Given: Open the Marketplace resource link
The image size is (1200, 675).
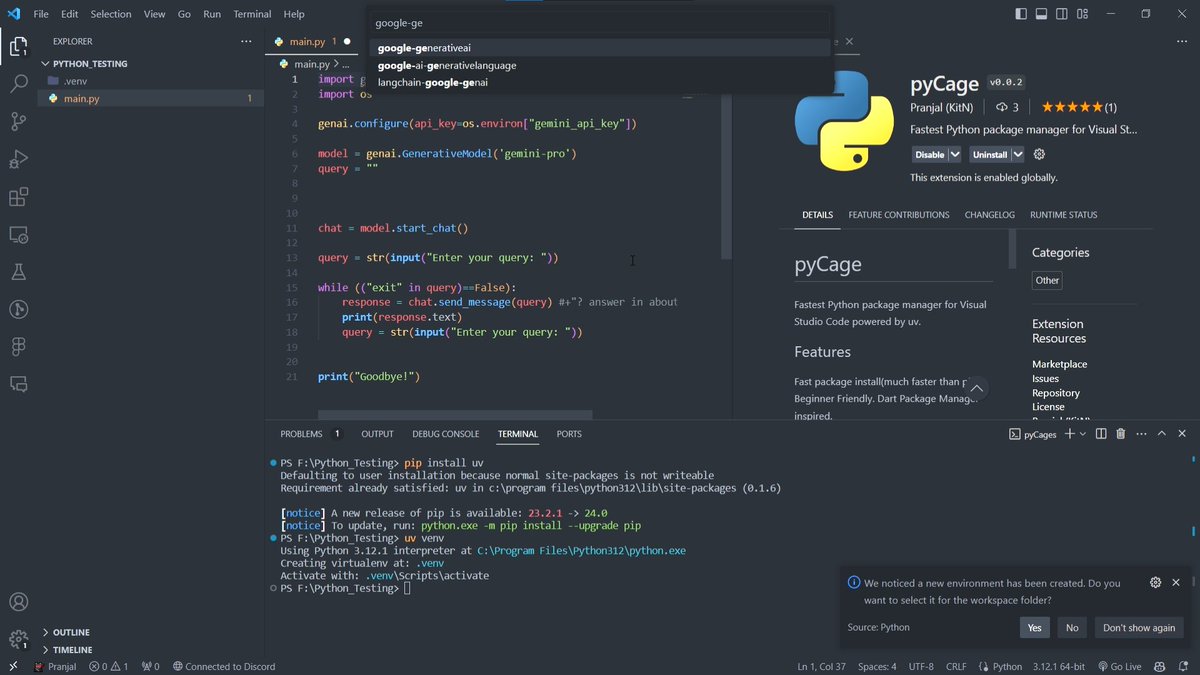Looking at the screenshot, I should [x=1059, y=364].
